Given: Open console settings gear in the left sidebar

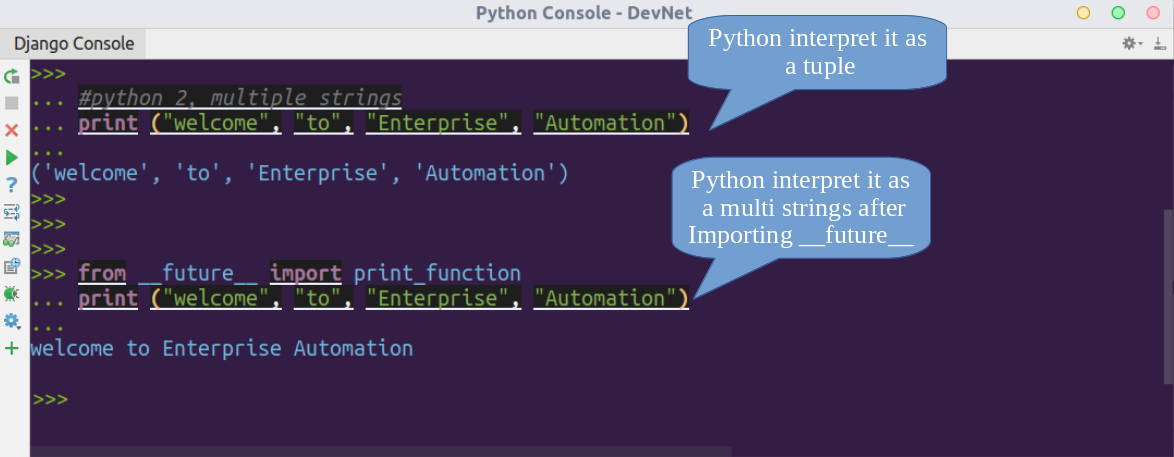Looking at the screenshot, I should tap(11, 321).
